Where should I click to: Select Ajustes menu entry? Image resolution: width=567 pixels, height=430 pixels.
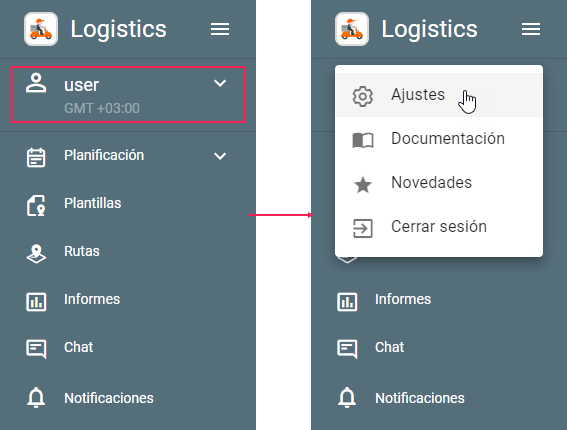(439, 95)
